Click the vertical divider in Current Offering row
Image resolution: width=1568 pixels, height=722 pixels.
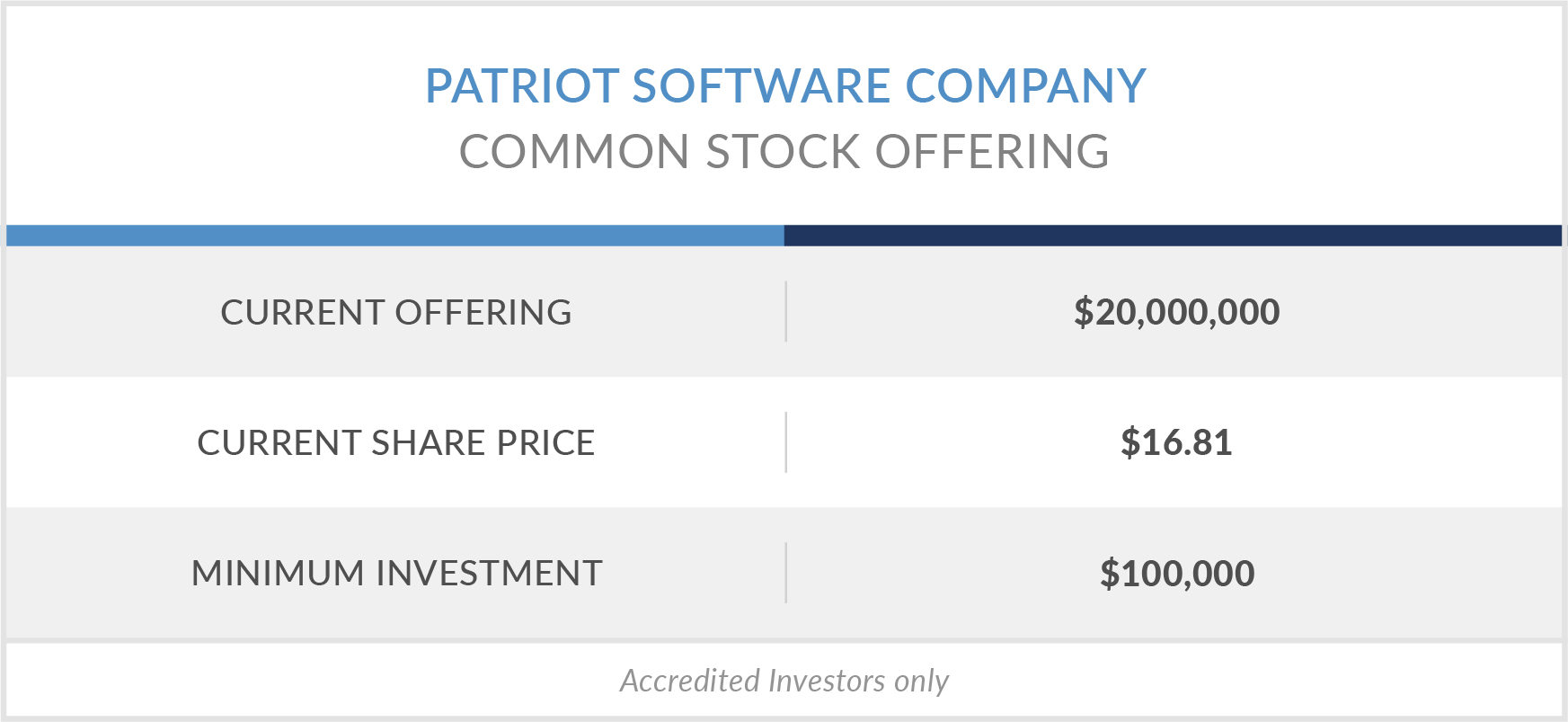pos(785,312)
